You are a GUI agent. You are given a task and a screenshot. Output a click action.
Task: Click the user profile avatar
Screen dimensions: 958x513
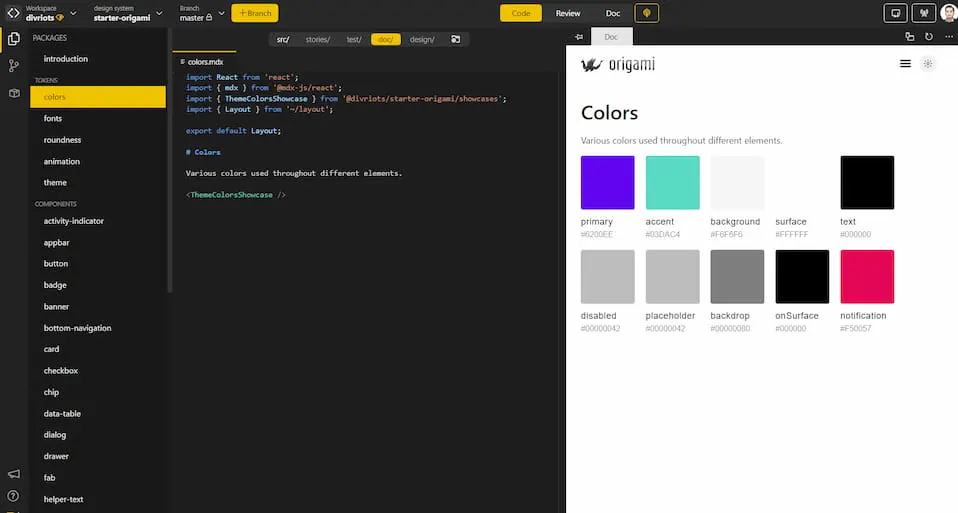tap(948, 13)
